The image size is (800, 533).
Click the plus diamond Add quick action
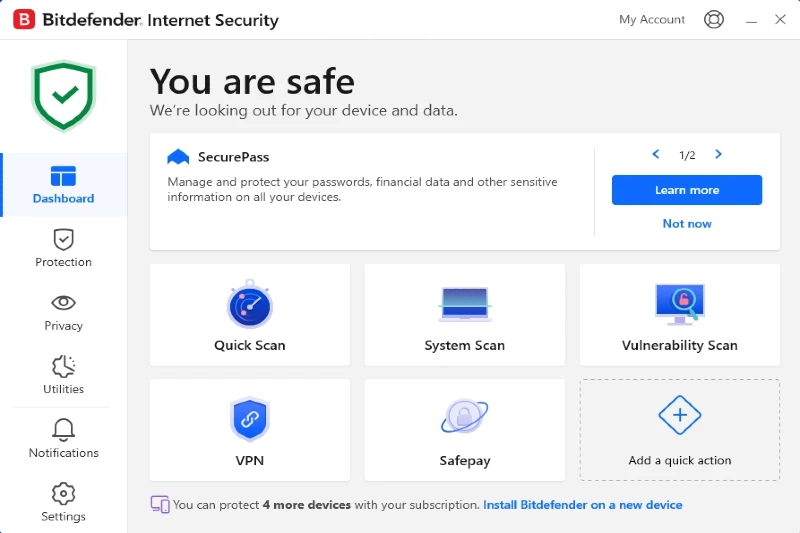click(680, 415)
